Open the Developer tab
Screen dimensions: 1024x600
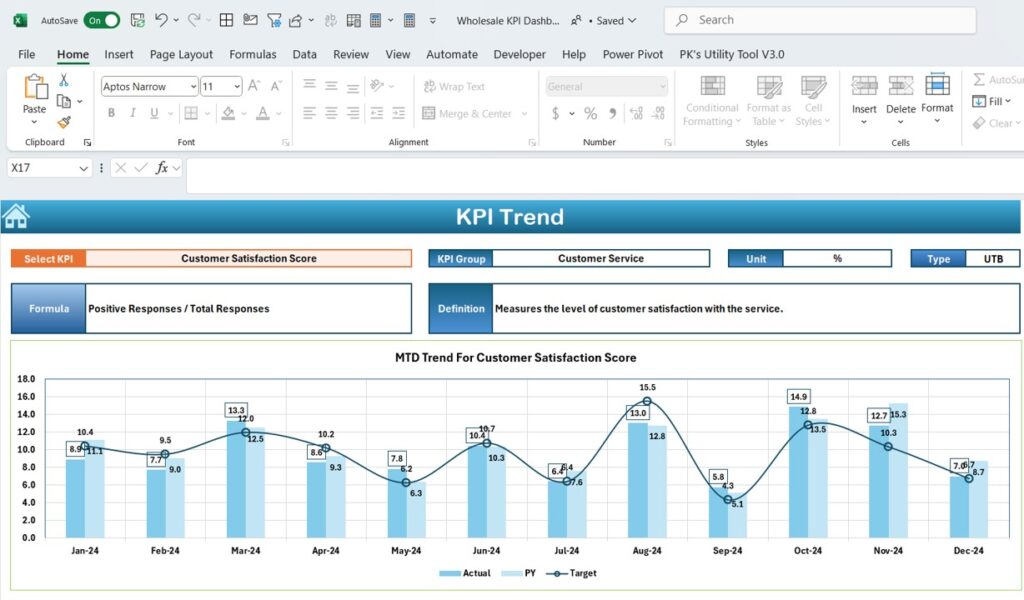[x=519, y=54]
